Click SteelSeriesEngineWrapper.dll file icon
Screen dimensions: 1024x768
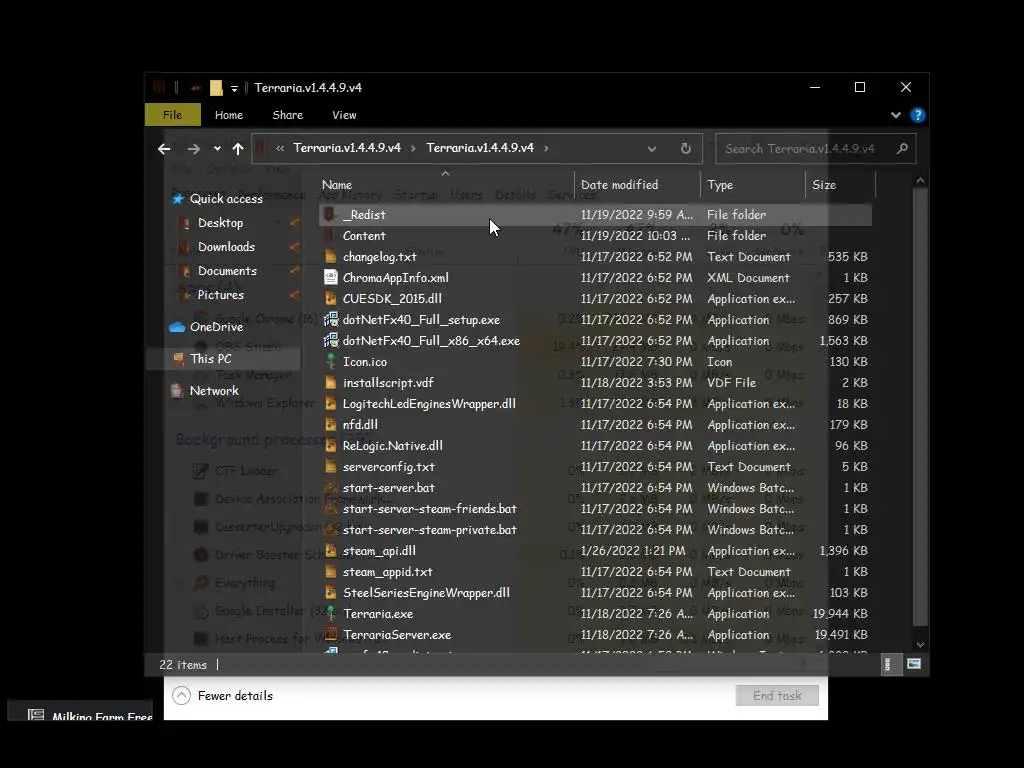(330, 592)
